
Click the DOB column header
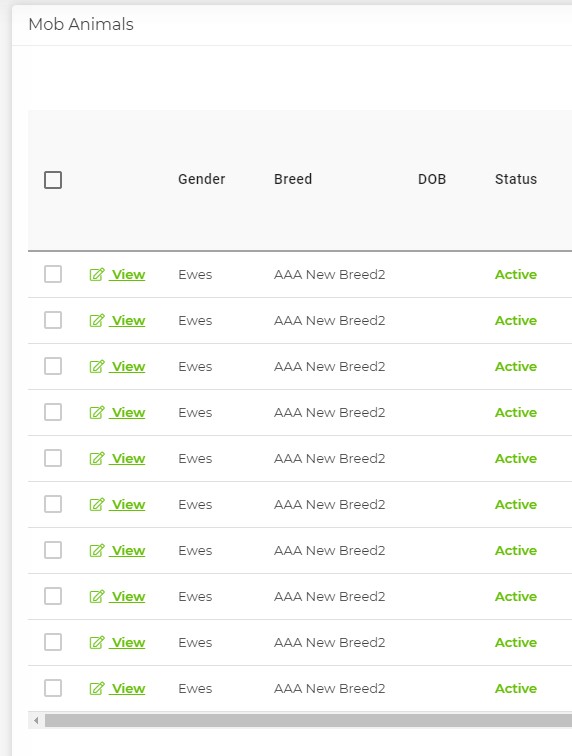click(x=432, y=179)
